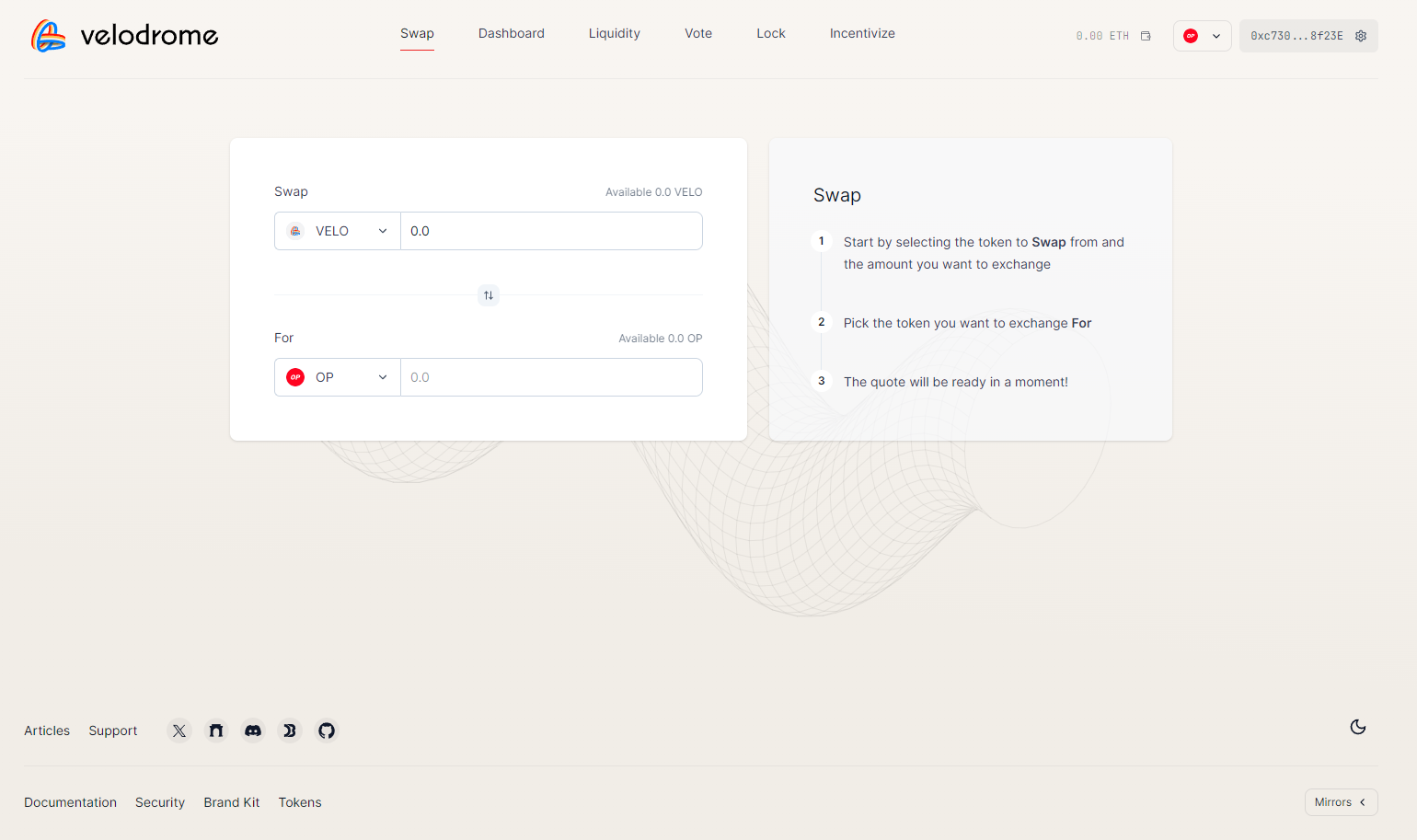1417x840 pixels.
Task: Click the wallet icon beside 0.00 ETH
Action: tap(1146, 36)
